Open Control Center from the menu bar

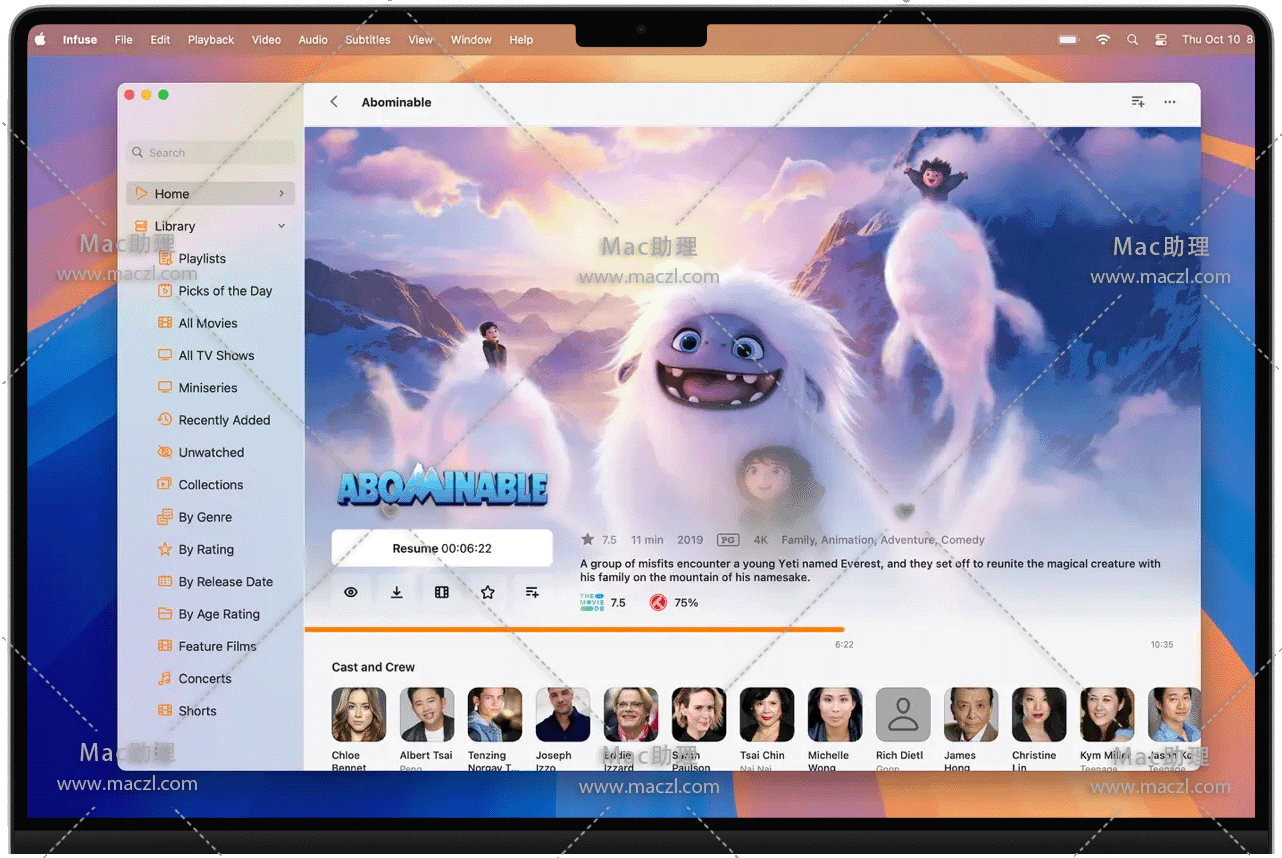coord(1161,40)
